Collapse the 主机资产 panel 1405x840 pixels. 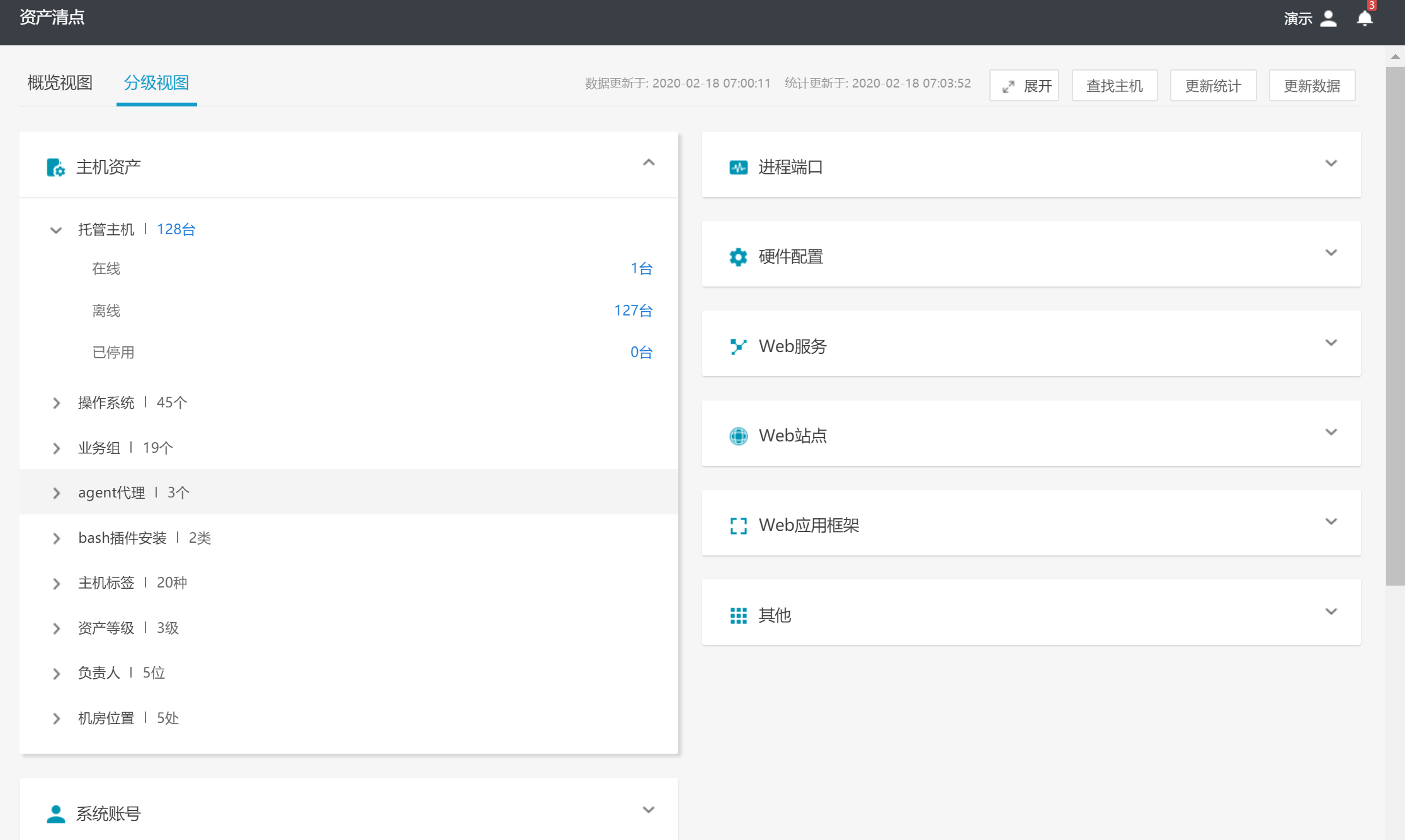pyautogui.click(x=649, y=163)
